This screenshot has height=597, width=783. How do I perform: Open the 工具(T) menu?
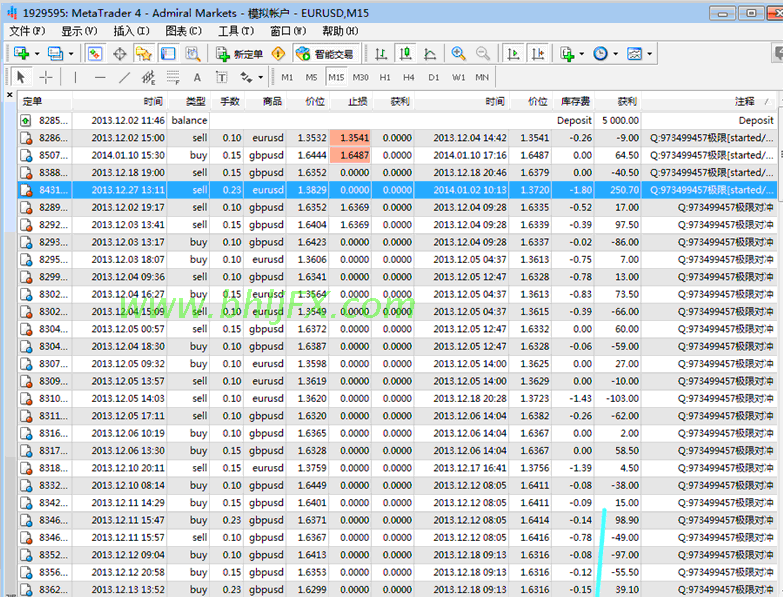point(236,31)
